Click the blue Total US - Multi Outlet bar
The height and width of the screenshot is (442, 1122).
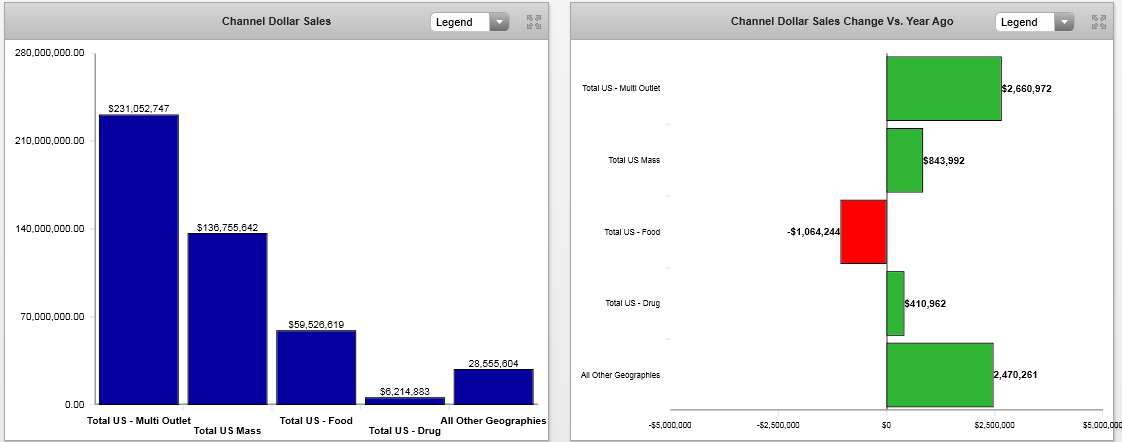[x=138, y=259]
